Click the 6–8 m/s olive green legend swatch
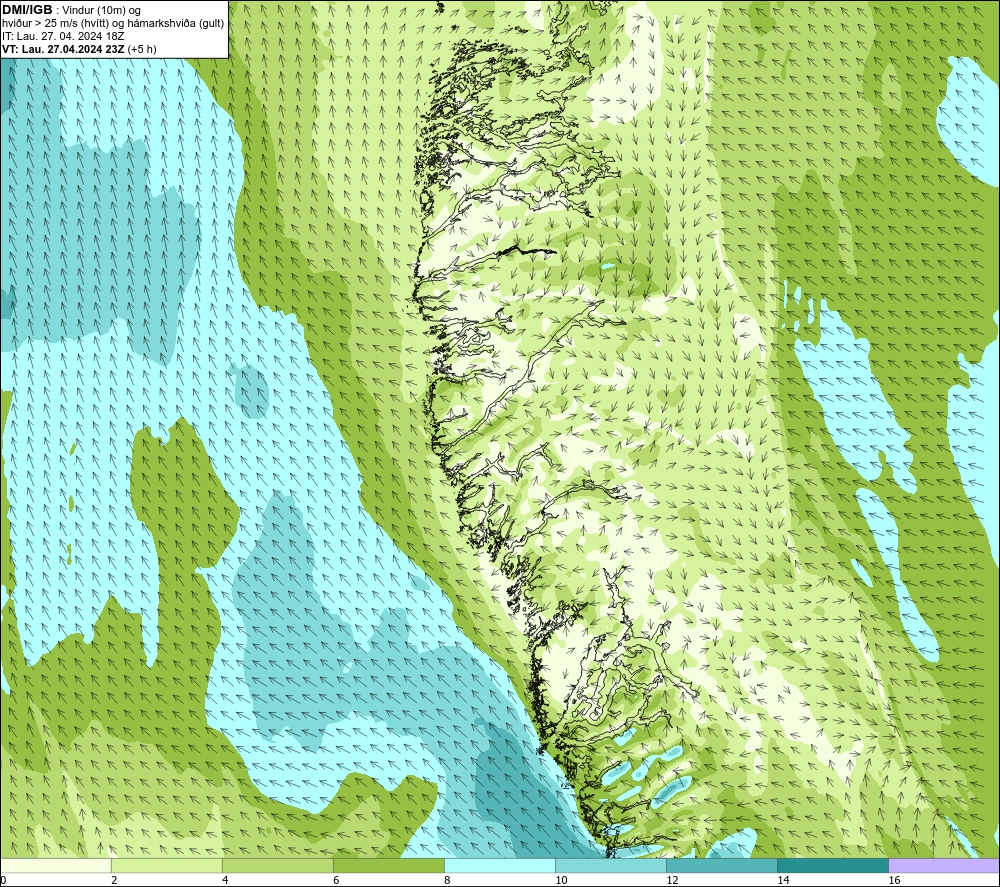This screenshot has width=1000, height=887. 388,865
